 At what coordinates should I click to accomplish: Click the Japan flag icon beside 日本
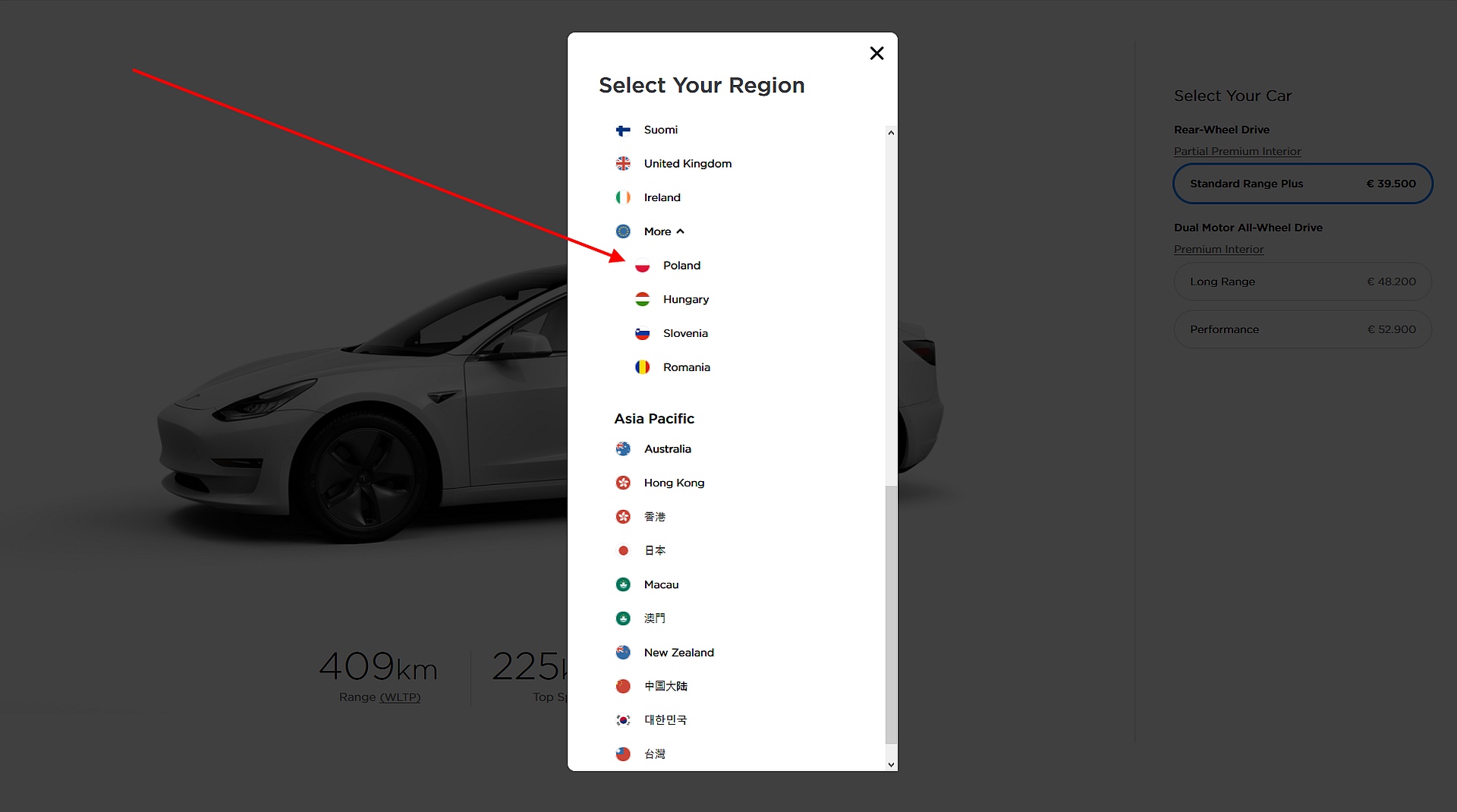click(623, 551)
